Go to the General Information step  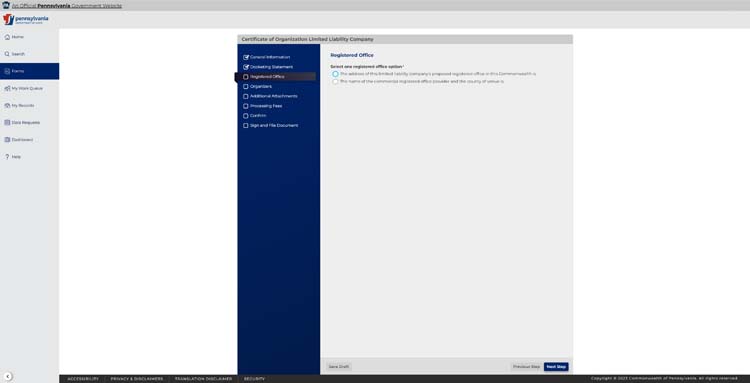click(270, 57)
